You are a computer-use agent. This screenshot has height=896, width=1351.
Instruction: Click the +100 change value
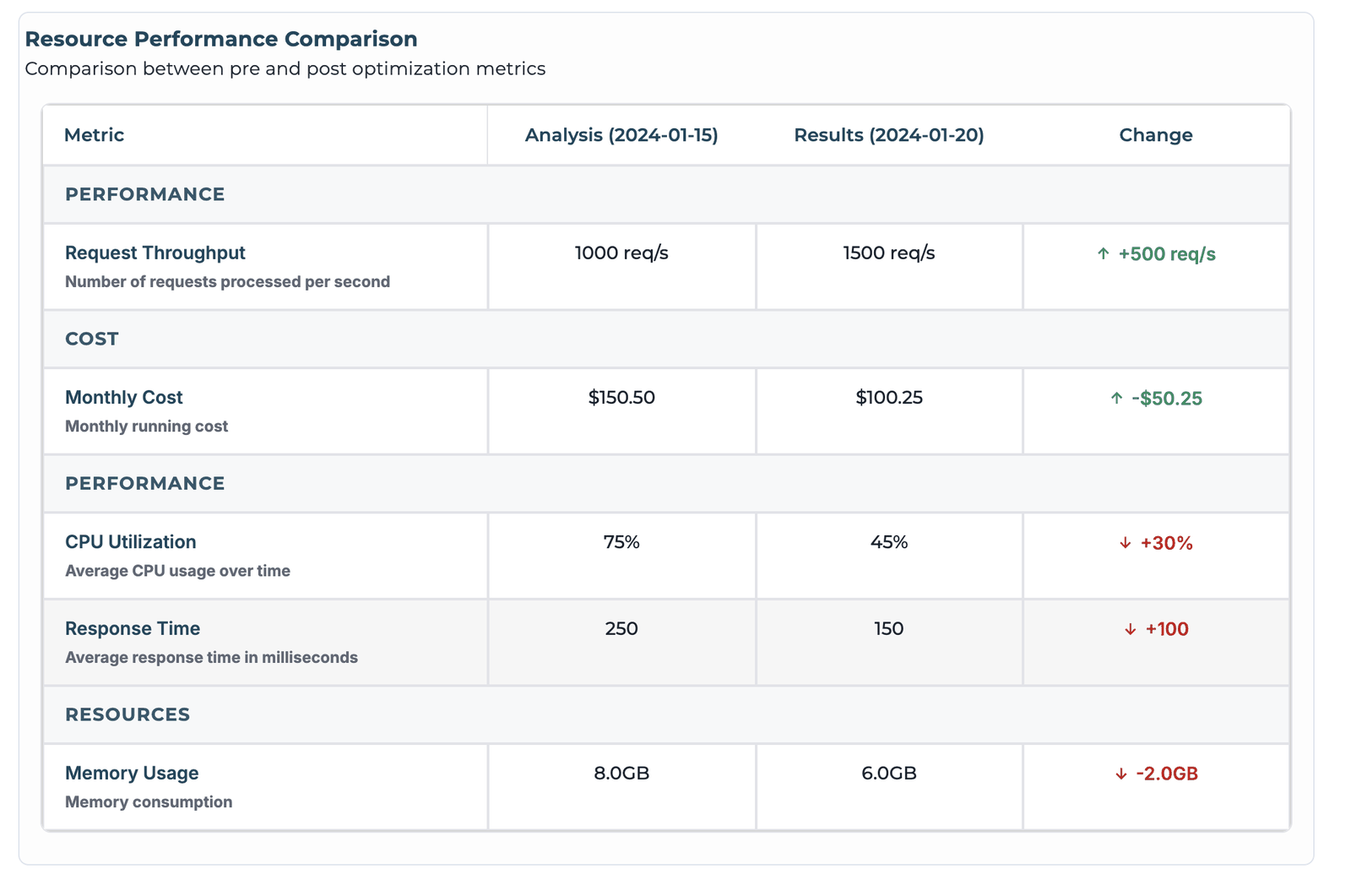[1167, 629]
